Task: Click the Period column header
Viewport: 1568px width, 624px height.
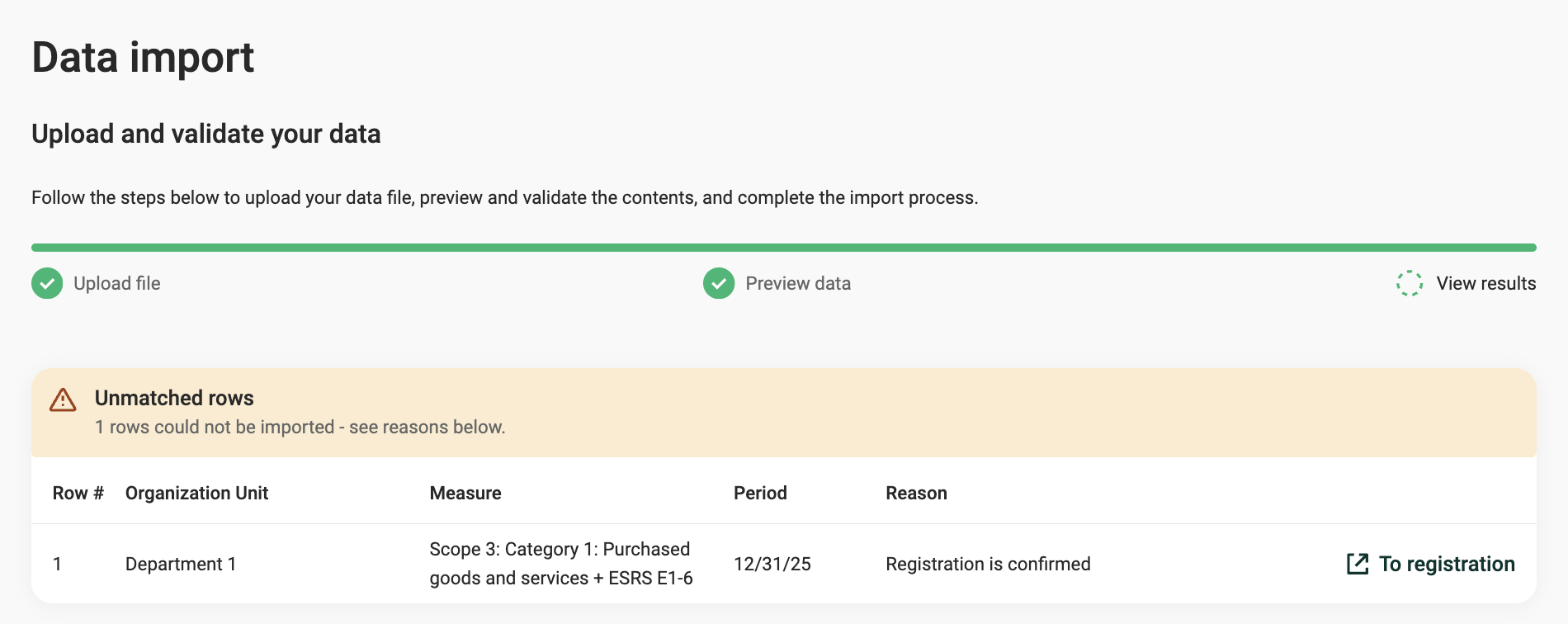Action: [760, 493]
